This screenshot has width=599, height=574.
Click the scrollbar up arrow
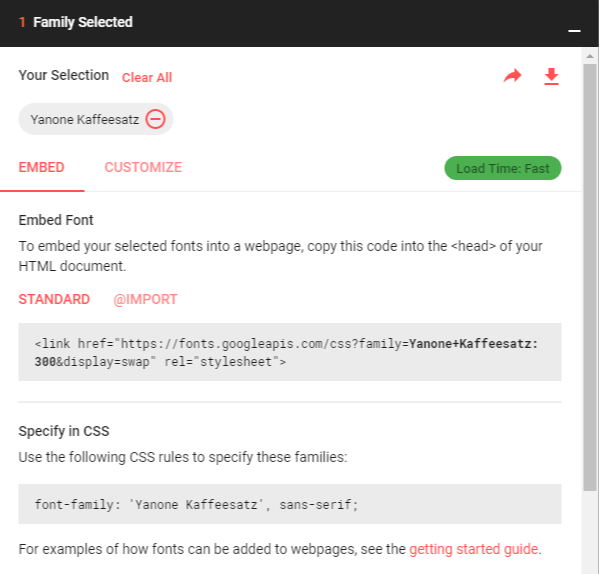(590, 56)
